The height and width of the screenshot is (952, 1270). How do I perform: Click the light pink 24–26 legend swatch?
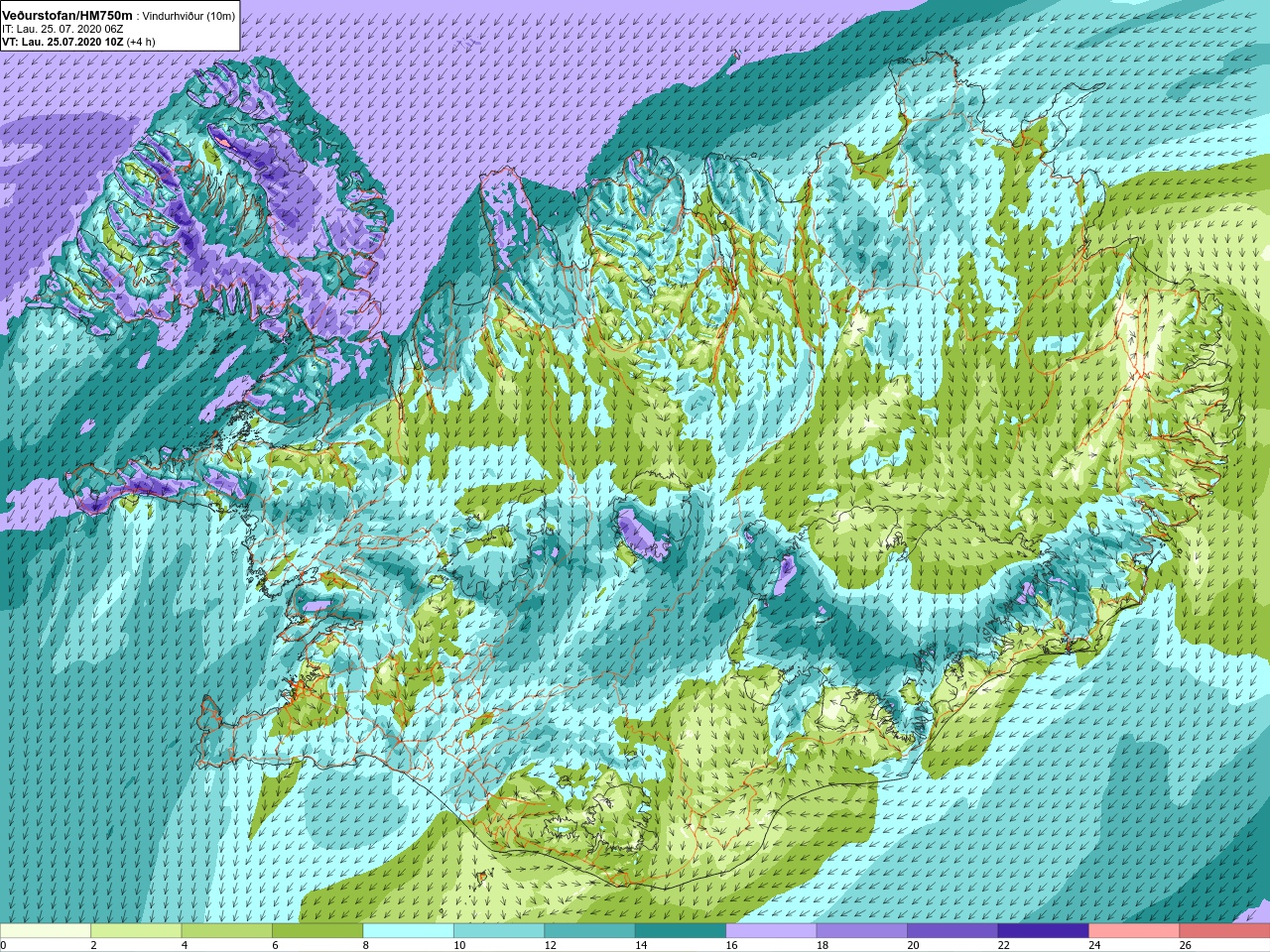[1134, 931]
